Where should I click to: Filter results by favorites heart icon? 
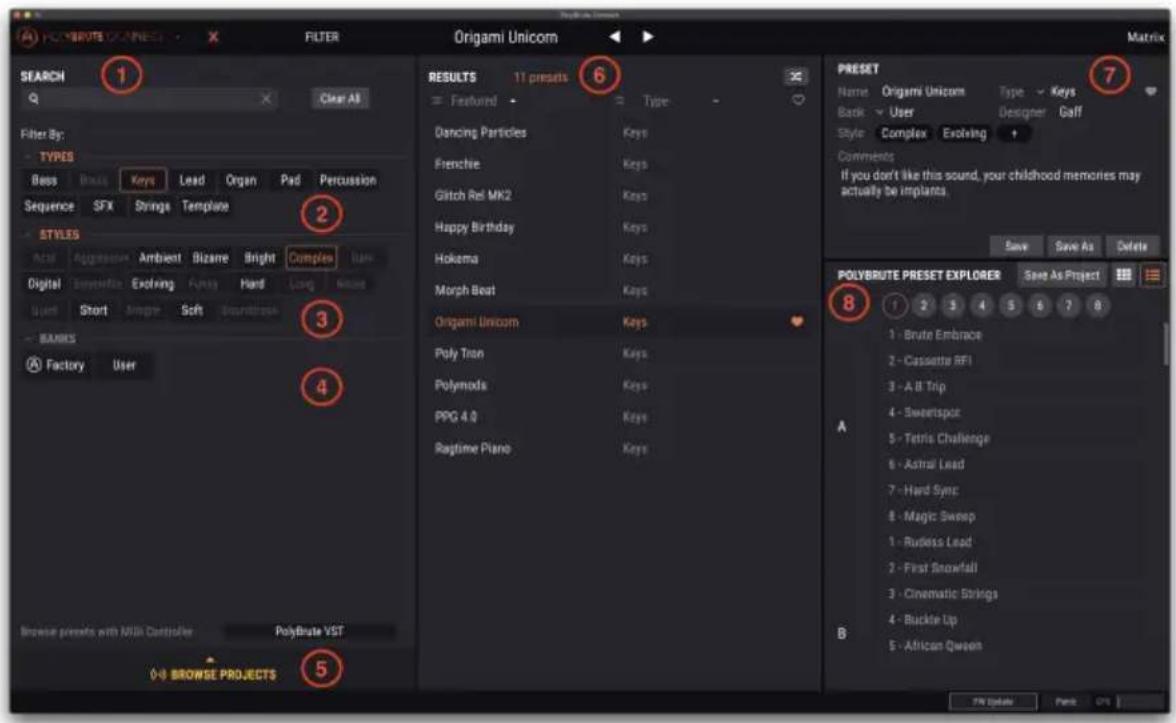pyautogui.click(x=798, y=100)
